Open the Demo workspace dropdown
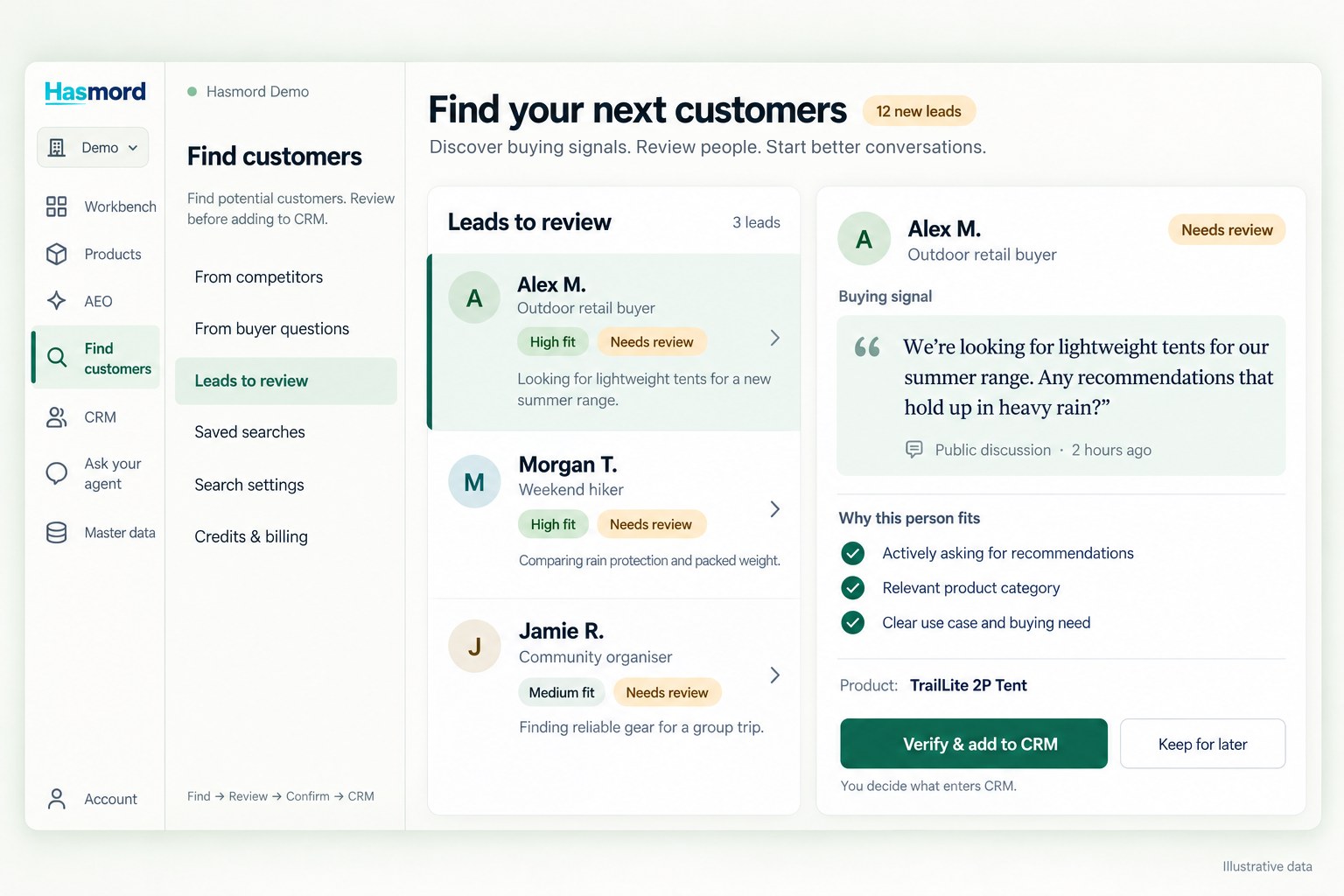Image resolution: width=1344 pixels, height=896 pixels. [93, 147]
